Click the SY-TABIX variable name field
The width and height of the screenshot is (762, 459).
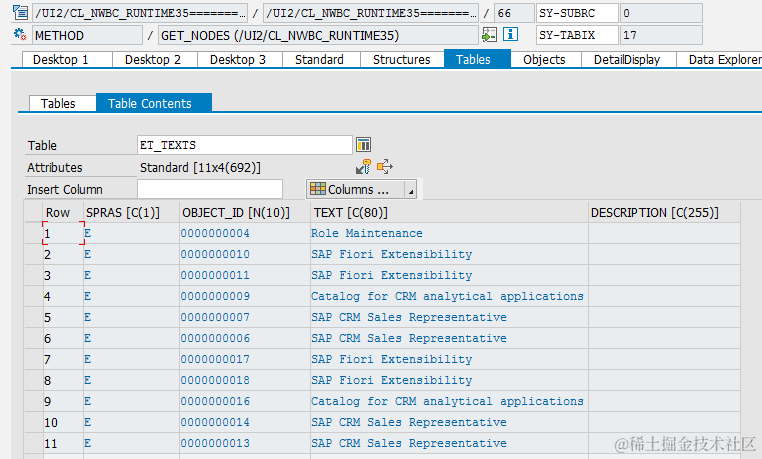[577, 35]
